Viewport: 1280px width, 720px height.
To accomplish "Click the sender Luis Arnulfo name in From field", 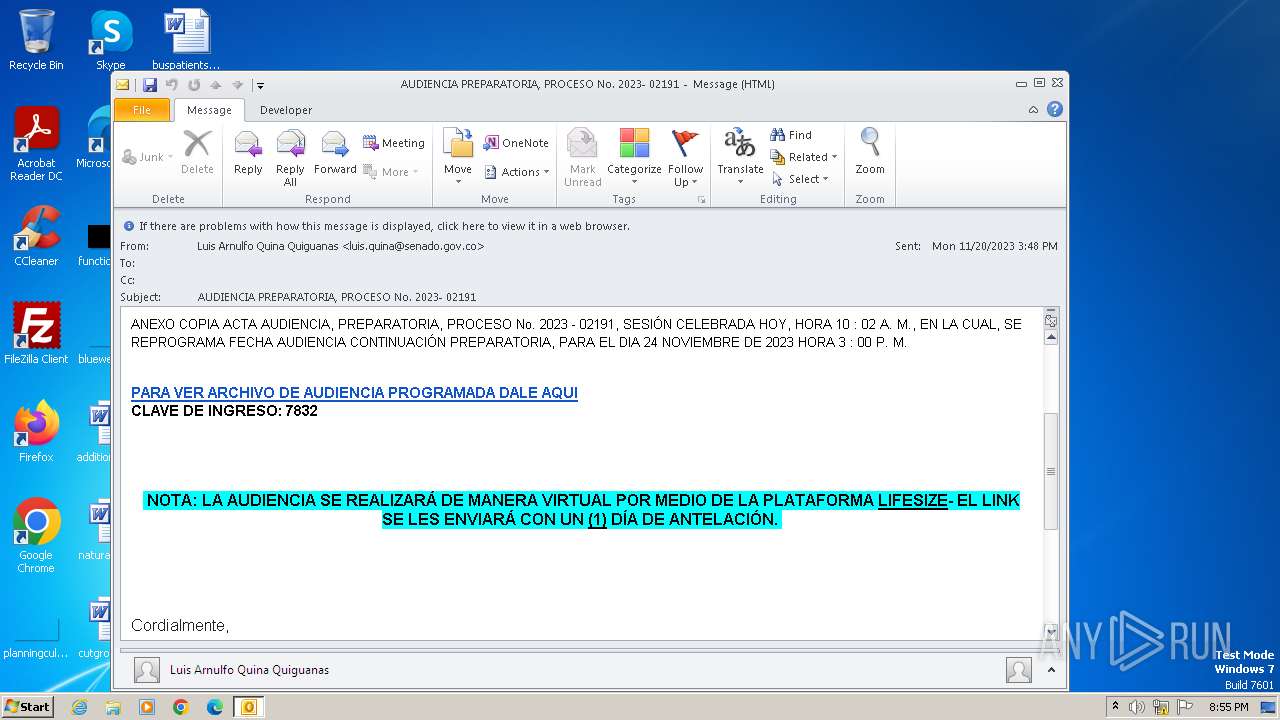I will tap(340, 246).
